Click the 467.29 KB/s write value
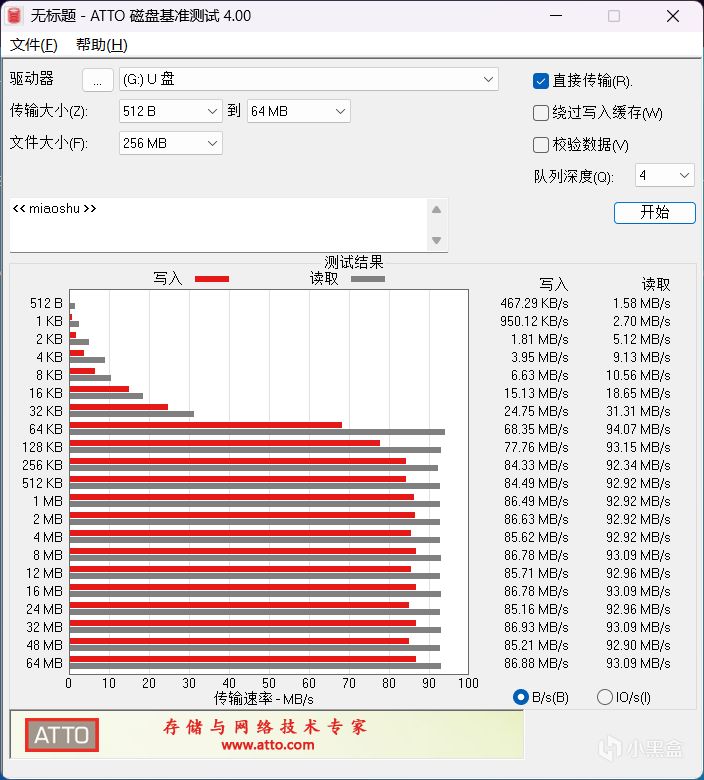 (x=534, y=303)
